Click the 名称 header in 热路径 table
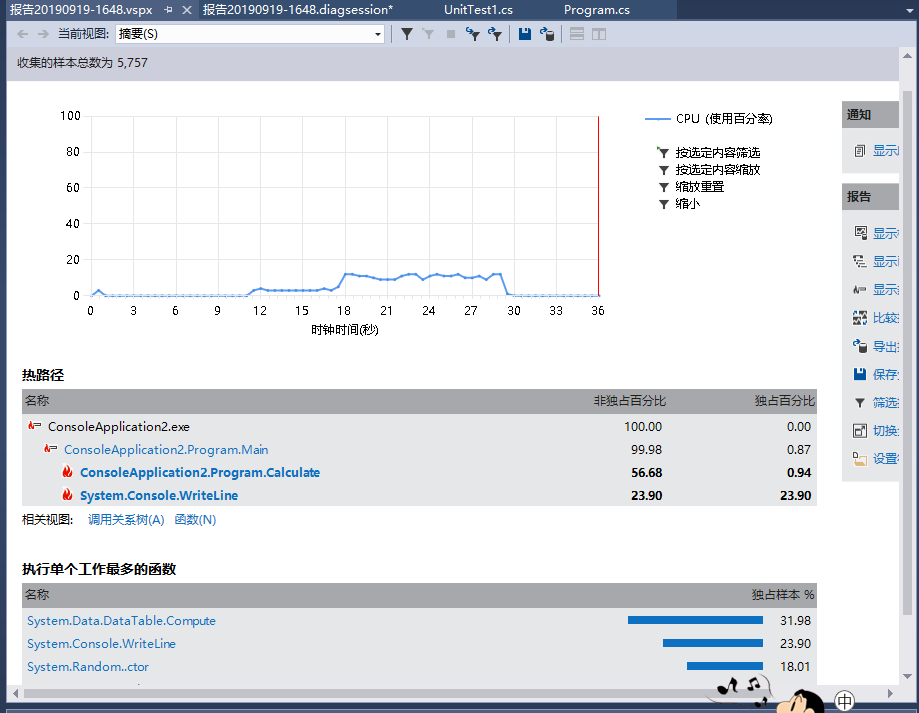The height and width of the screenshot is (713, 919). (x=37, y=401)
